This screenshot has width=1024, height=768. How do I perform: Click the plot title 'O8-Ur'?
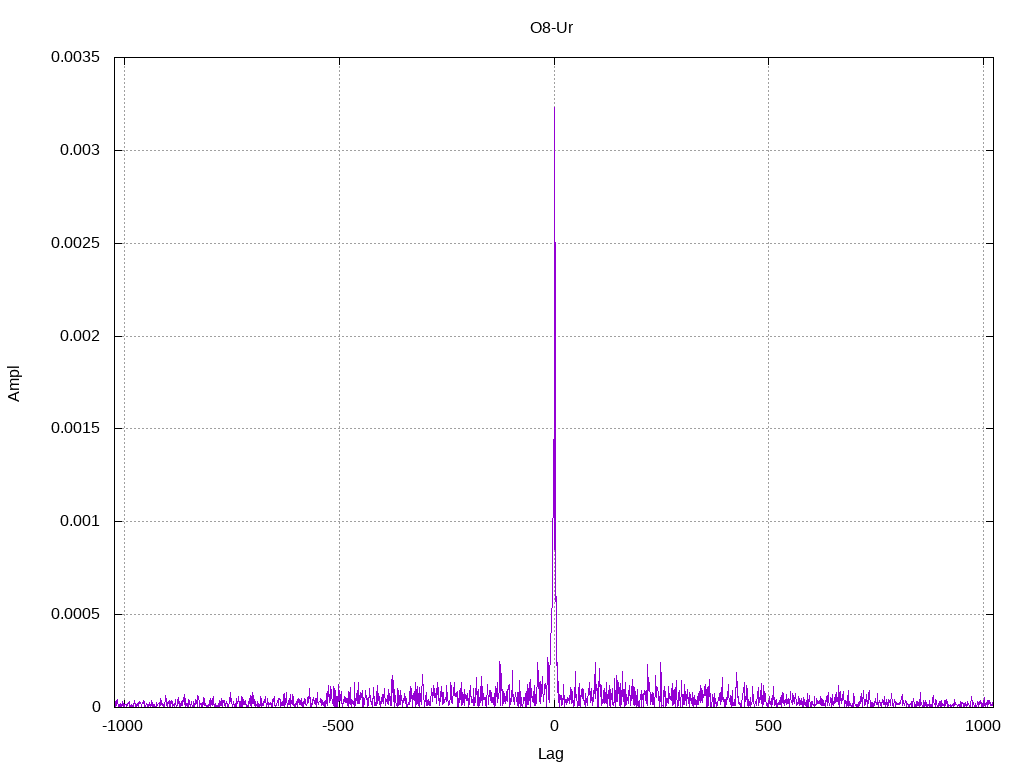[x=551, y=27]
